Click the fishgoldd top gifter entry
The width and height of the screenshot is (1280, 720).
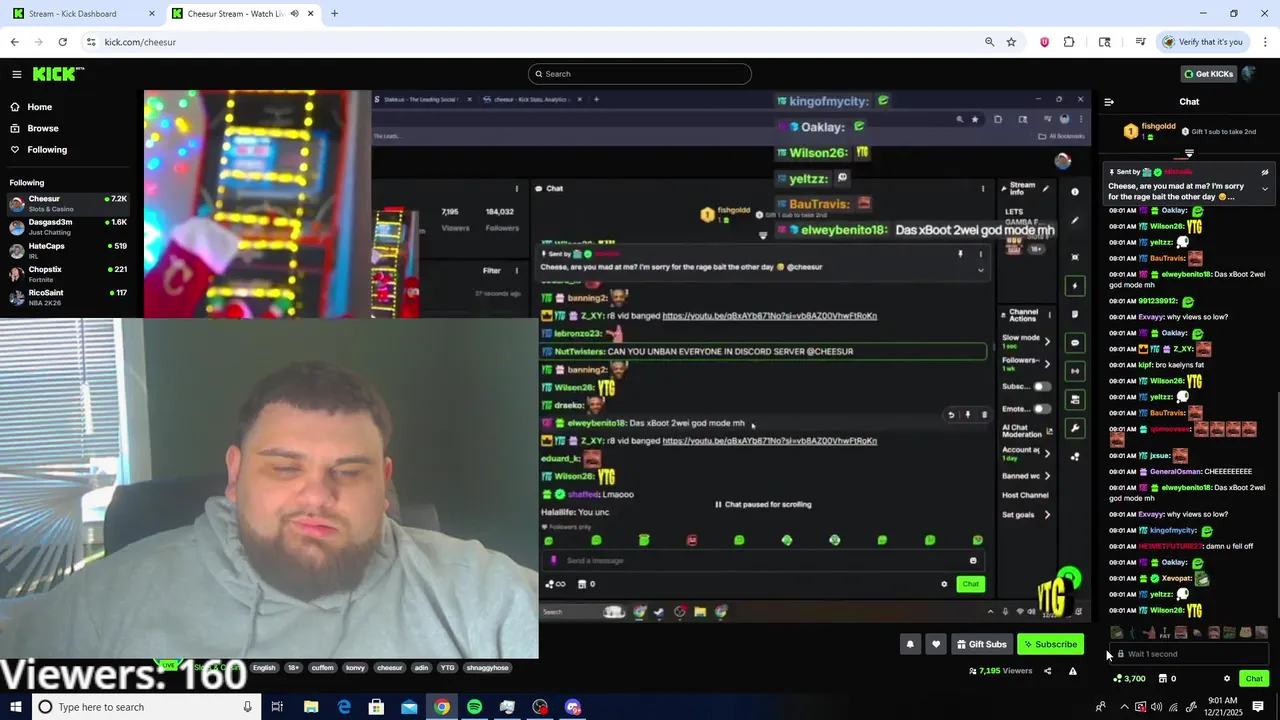point(1151,131)
